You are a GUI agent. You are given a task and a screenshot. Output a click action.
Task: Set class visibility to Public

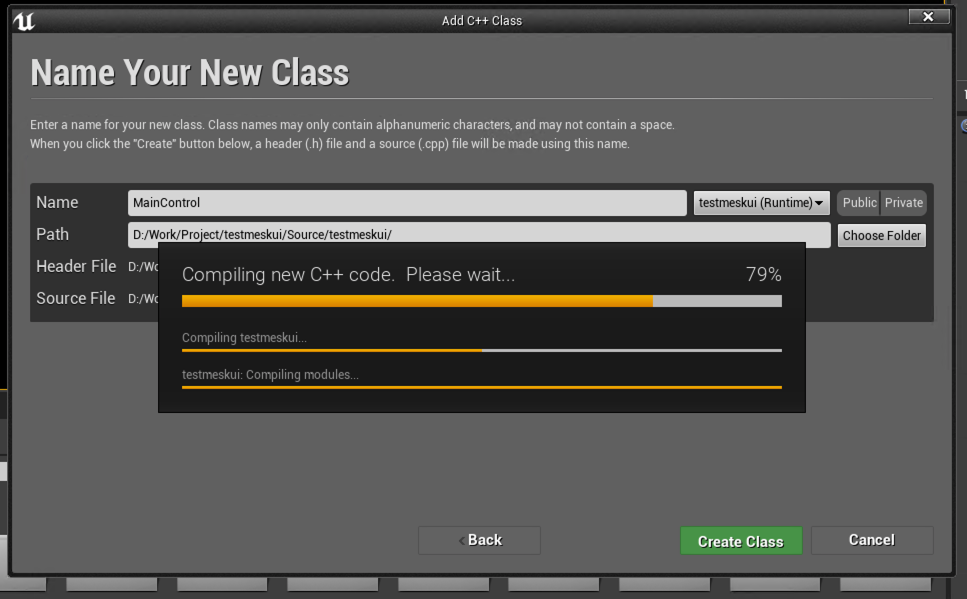tap(859, 203)
